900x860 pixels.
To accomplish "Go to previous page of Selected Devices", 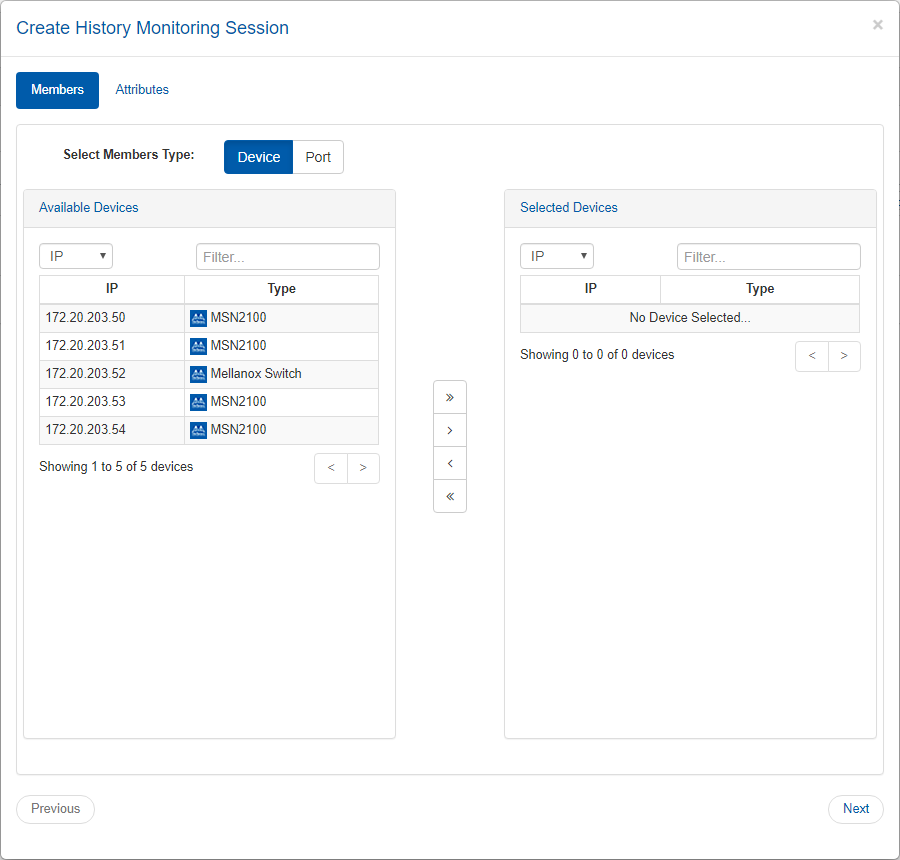I will (x=812, y=356).
